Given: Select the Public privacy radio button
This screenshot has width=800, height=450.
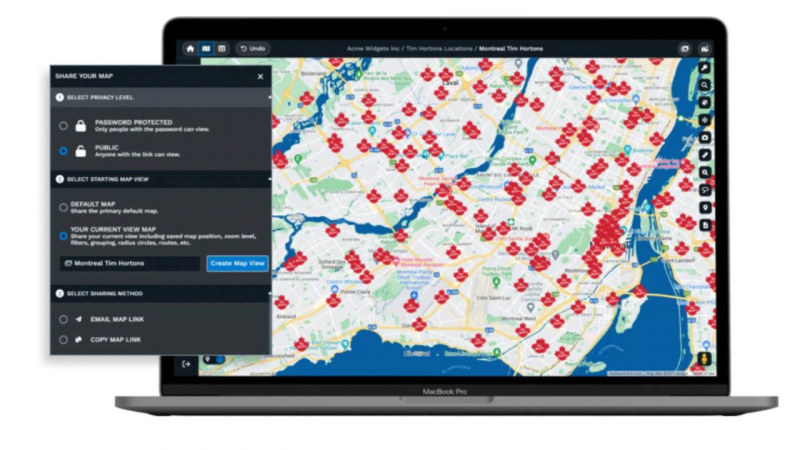Looking at the screenshot, I should 64,151.
